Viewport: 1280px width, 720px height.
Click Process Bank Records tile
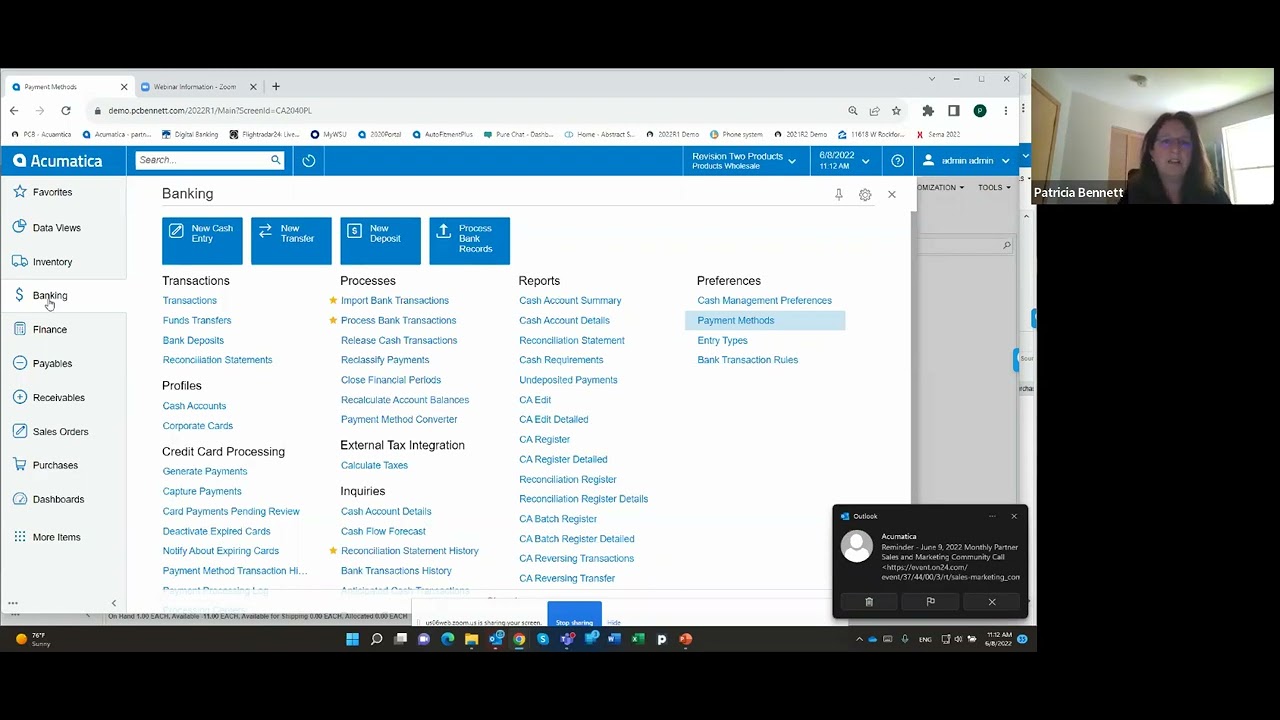tap(469, 241)
